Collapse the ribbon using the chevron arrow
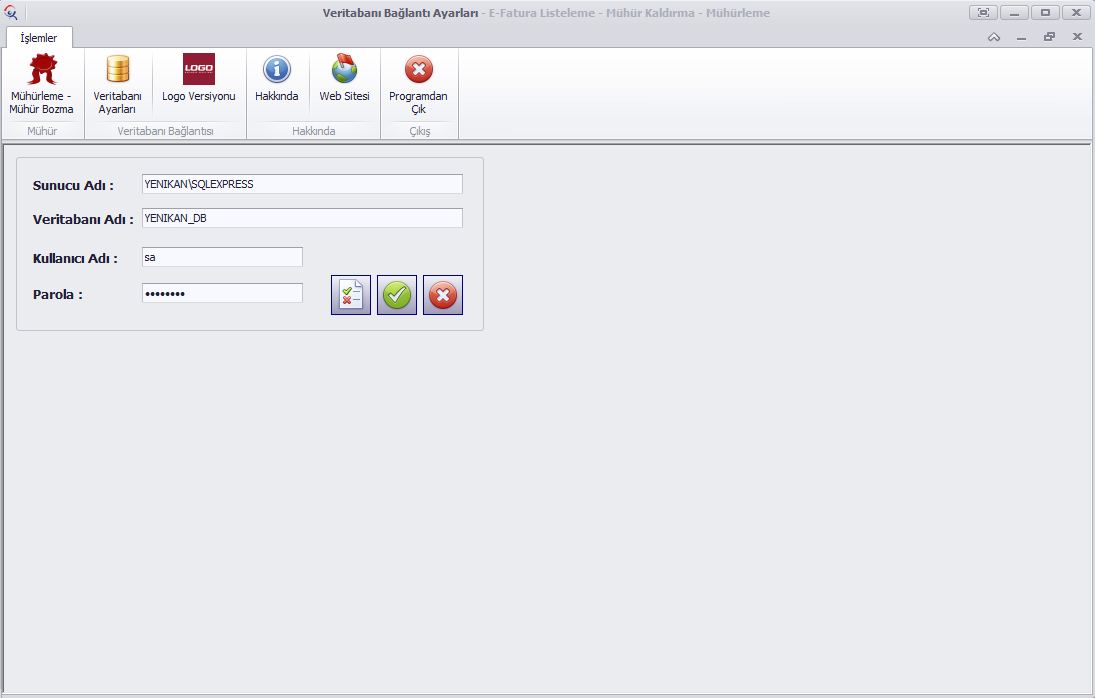Image resolution: width=1095 pixels, height=698 pixels. coord(994,37)
